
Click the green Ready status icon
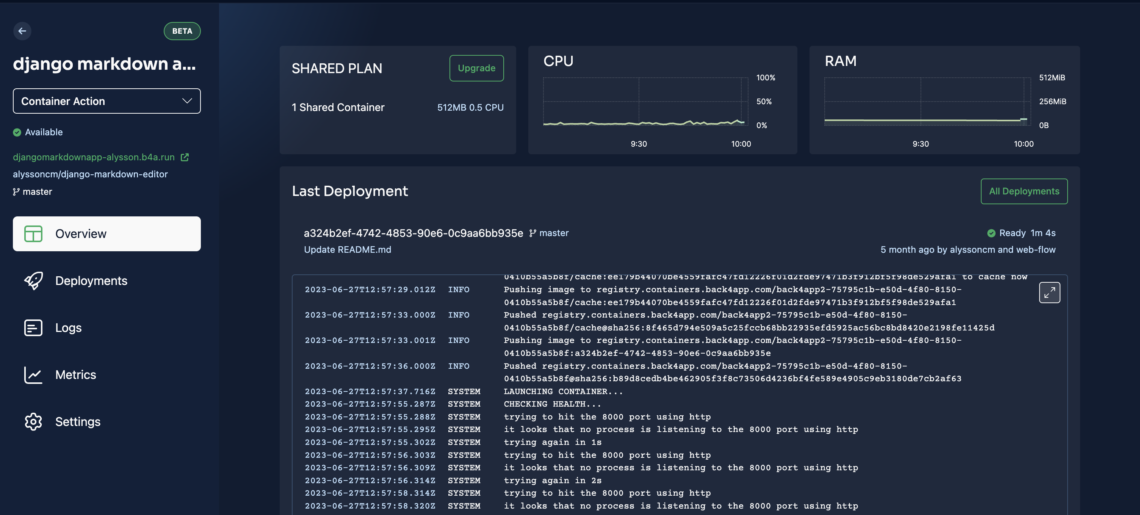[x=991, y=233]
